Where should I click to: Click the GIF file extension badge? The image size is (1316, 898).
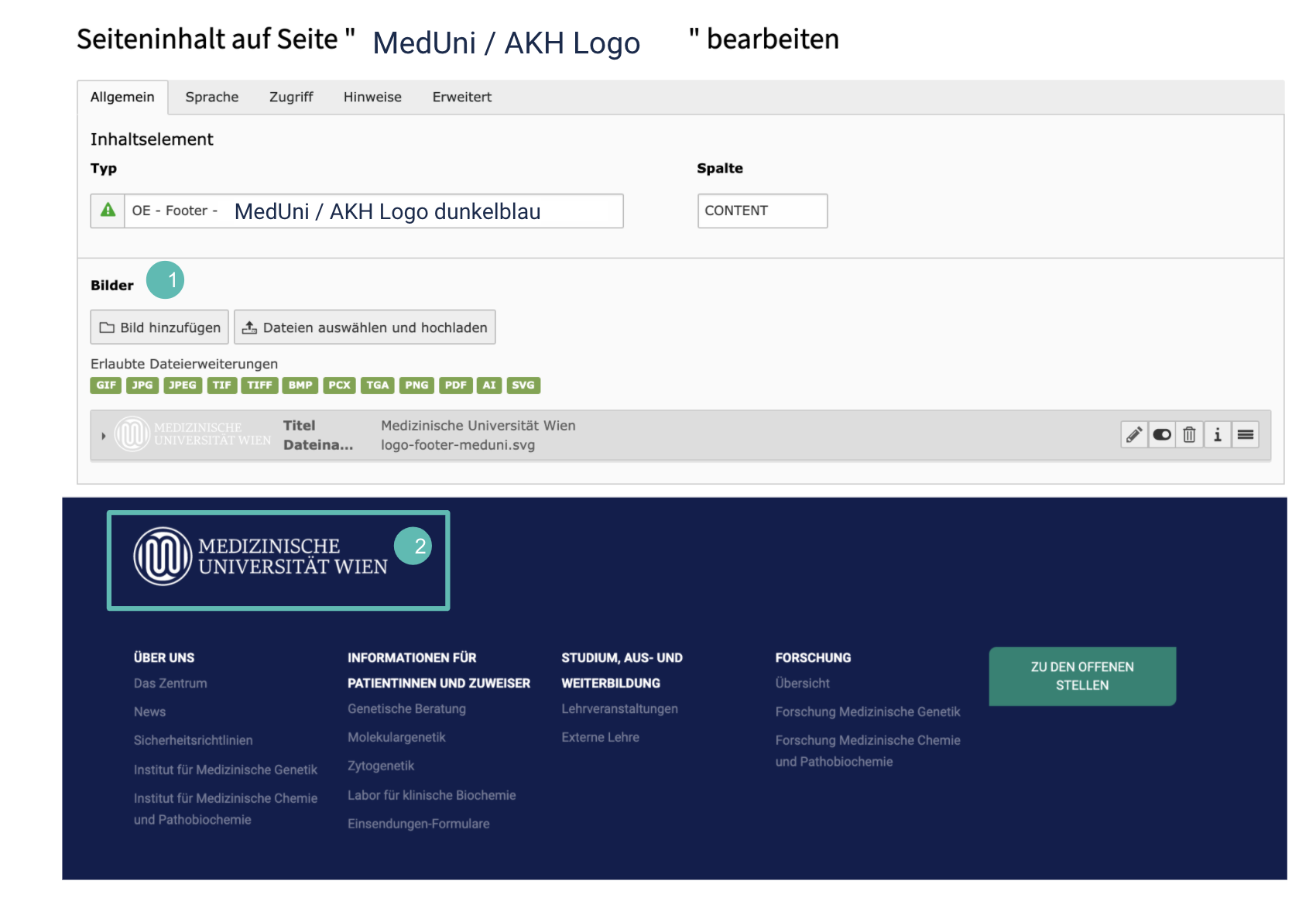pyautogui.click(x=106, y=385)
